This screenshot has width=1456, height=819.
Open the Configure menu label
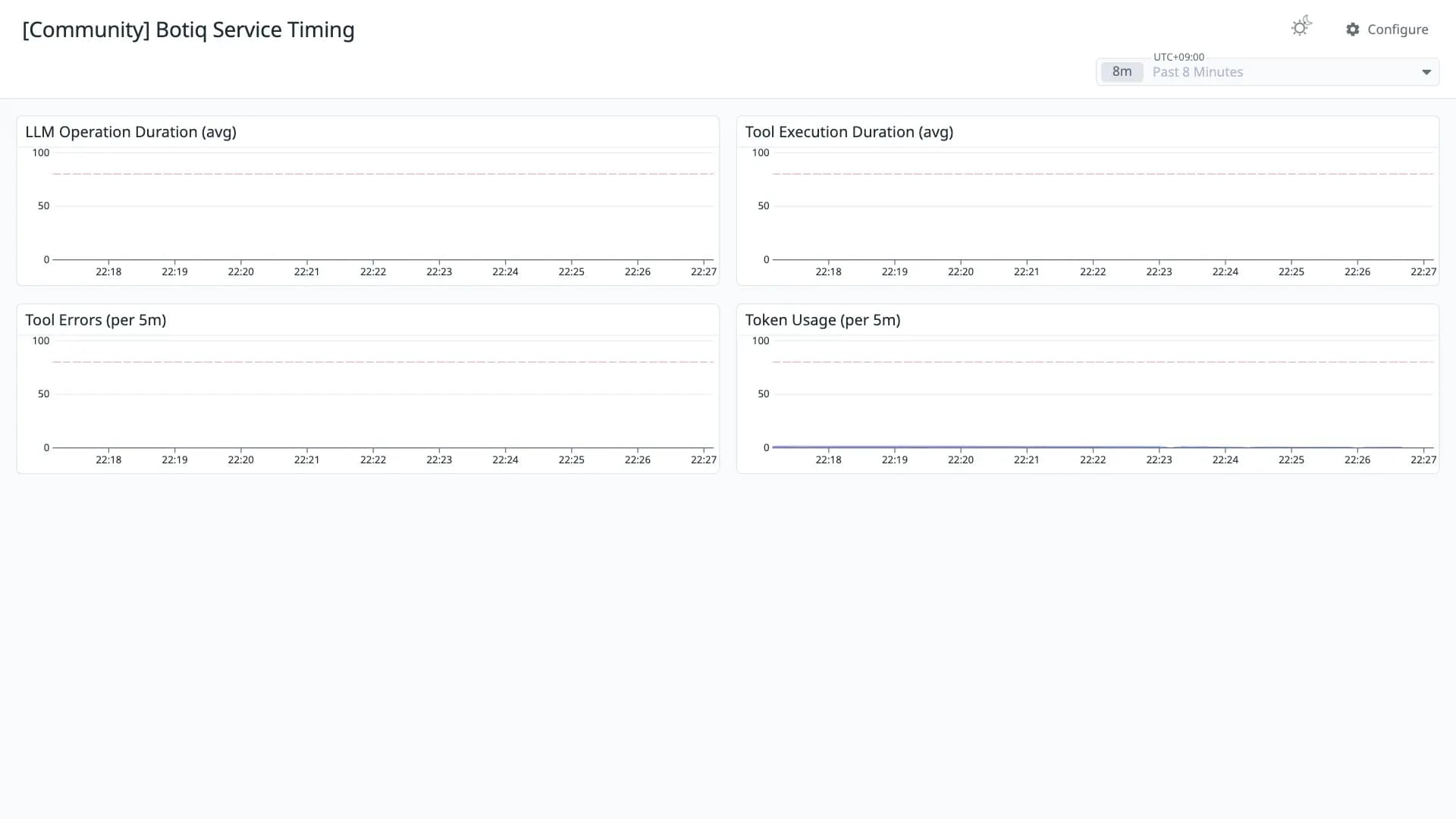[1398, 30]
